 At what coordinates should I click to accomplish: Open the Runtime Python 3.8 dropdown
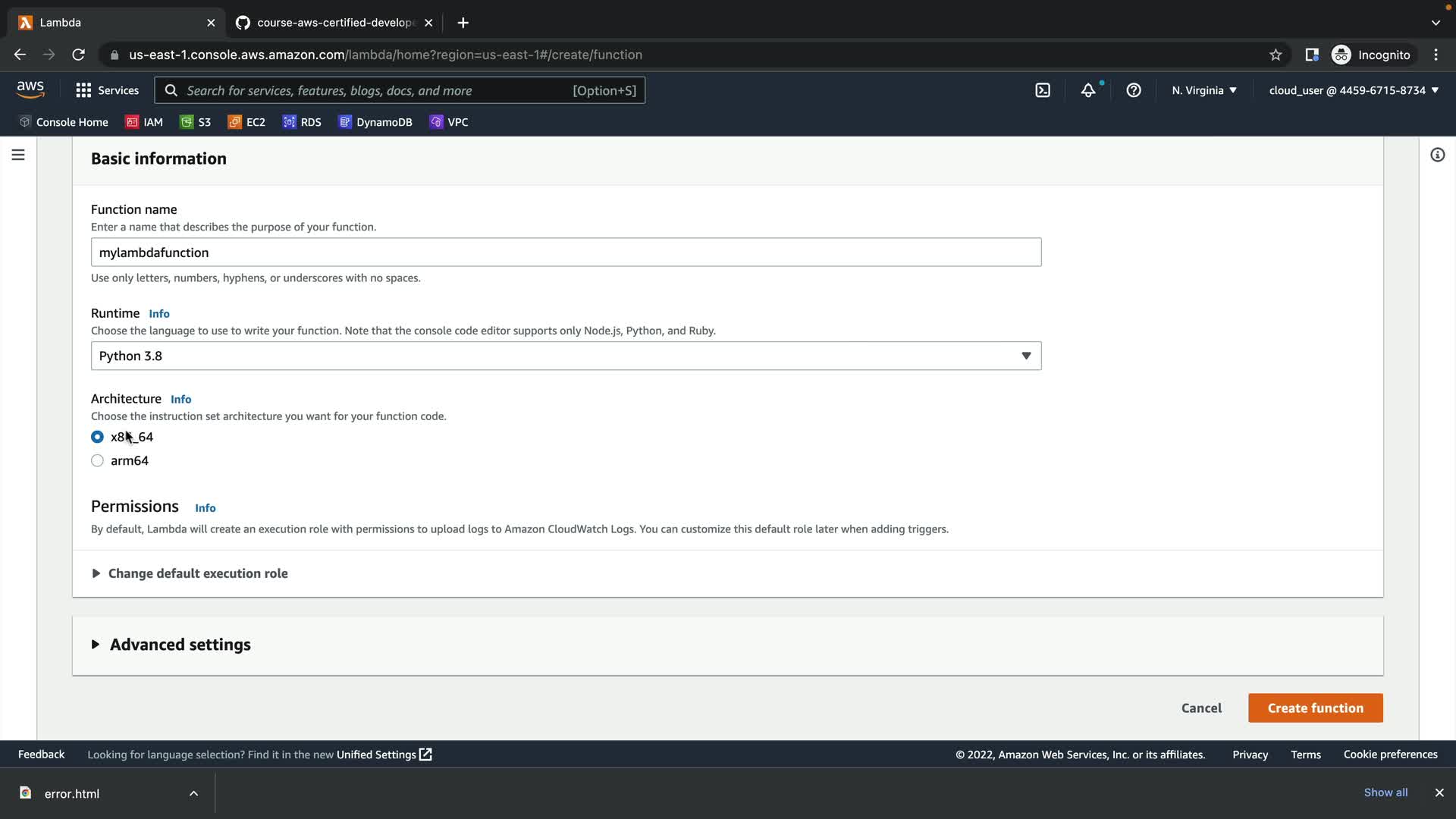[566, 356]
